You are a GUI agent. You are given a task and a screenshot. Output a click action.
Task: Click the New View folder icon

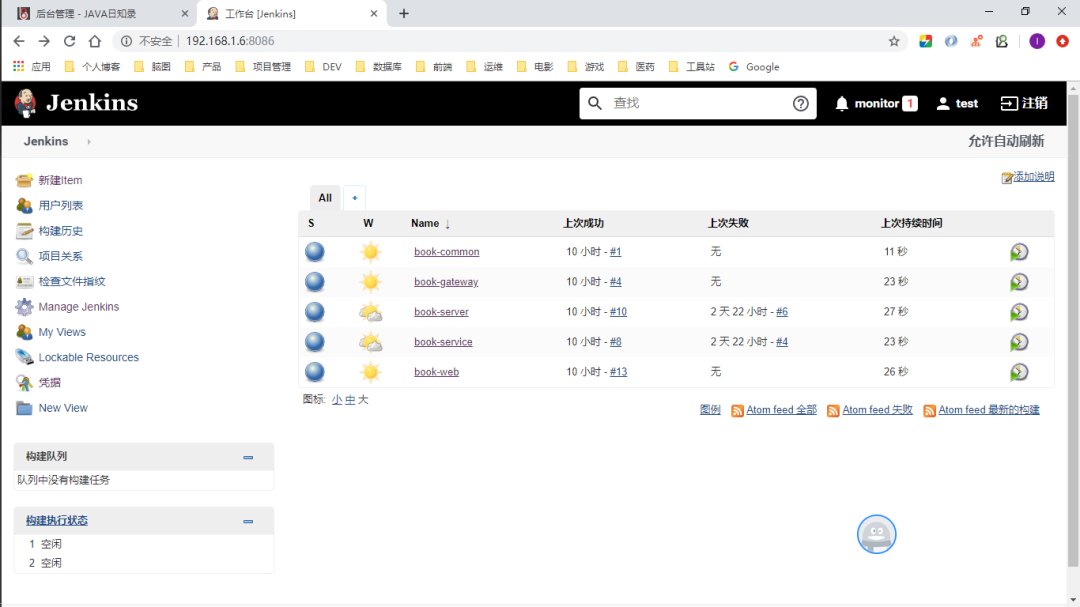[x=24, y=408]
